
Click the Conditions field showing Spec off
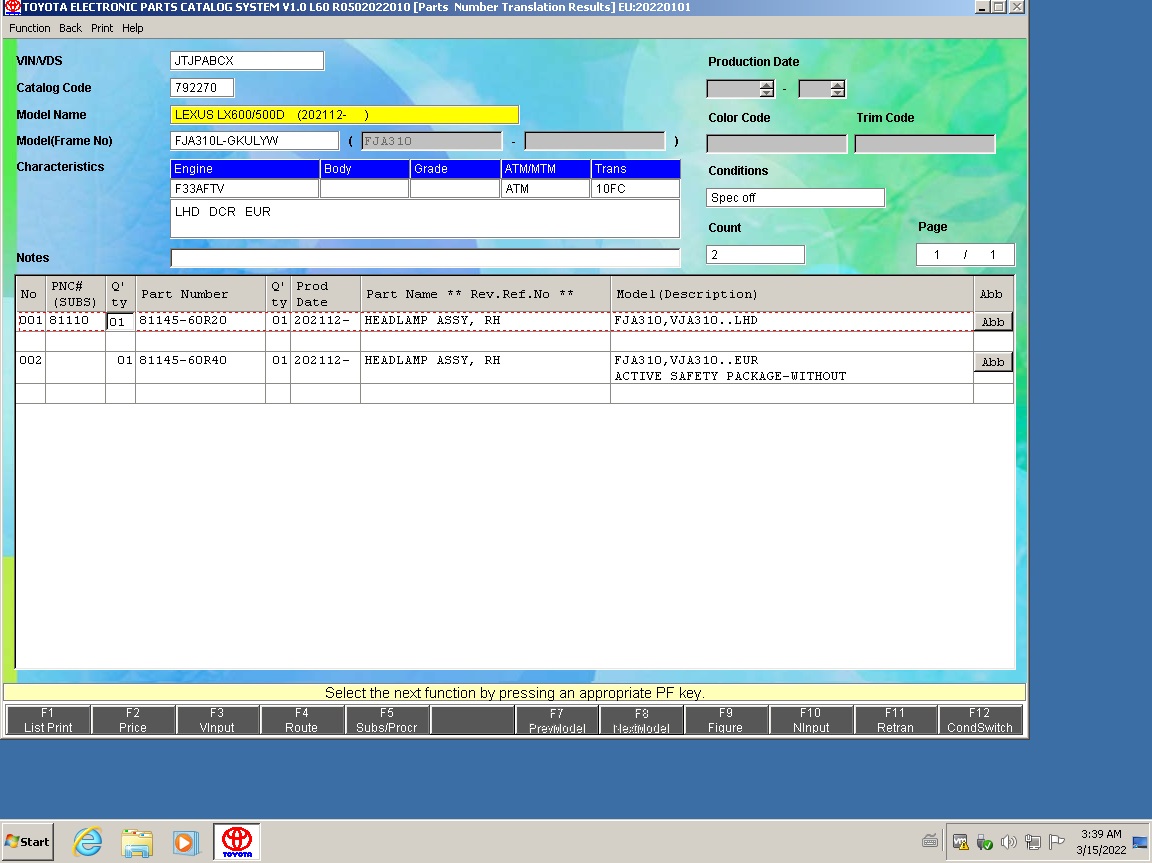pos(796,198)
